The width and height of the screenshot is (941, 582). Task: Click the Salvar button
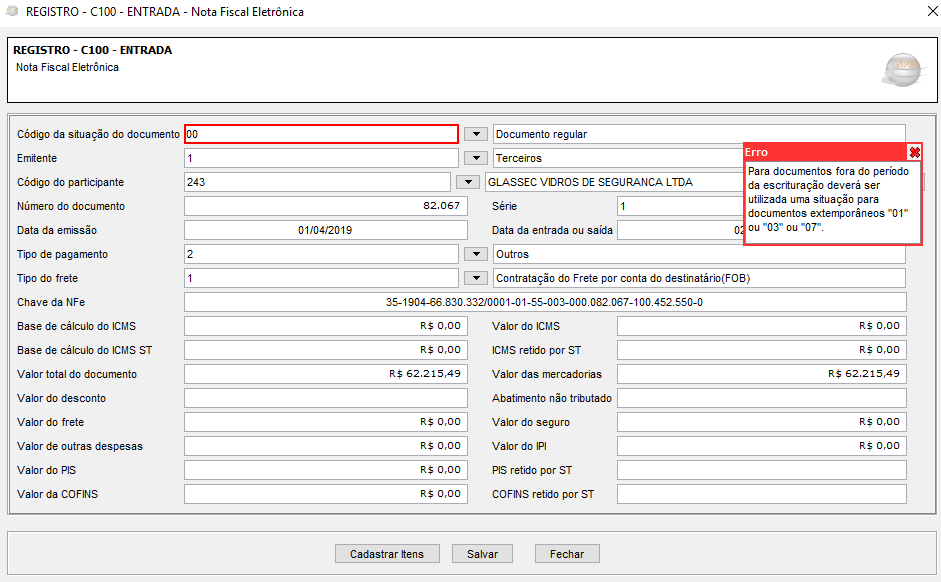tap(482, 554)
